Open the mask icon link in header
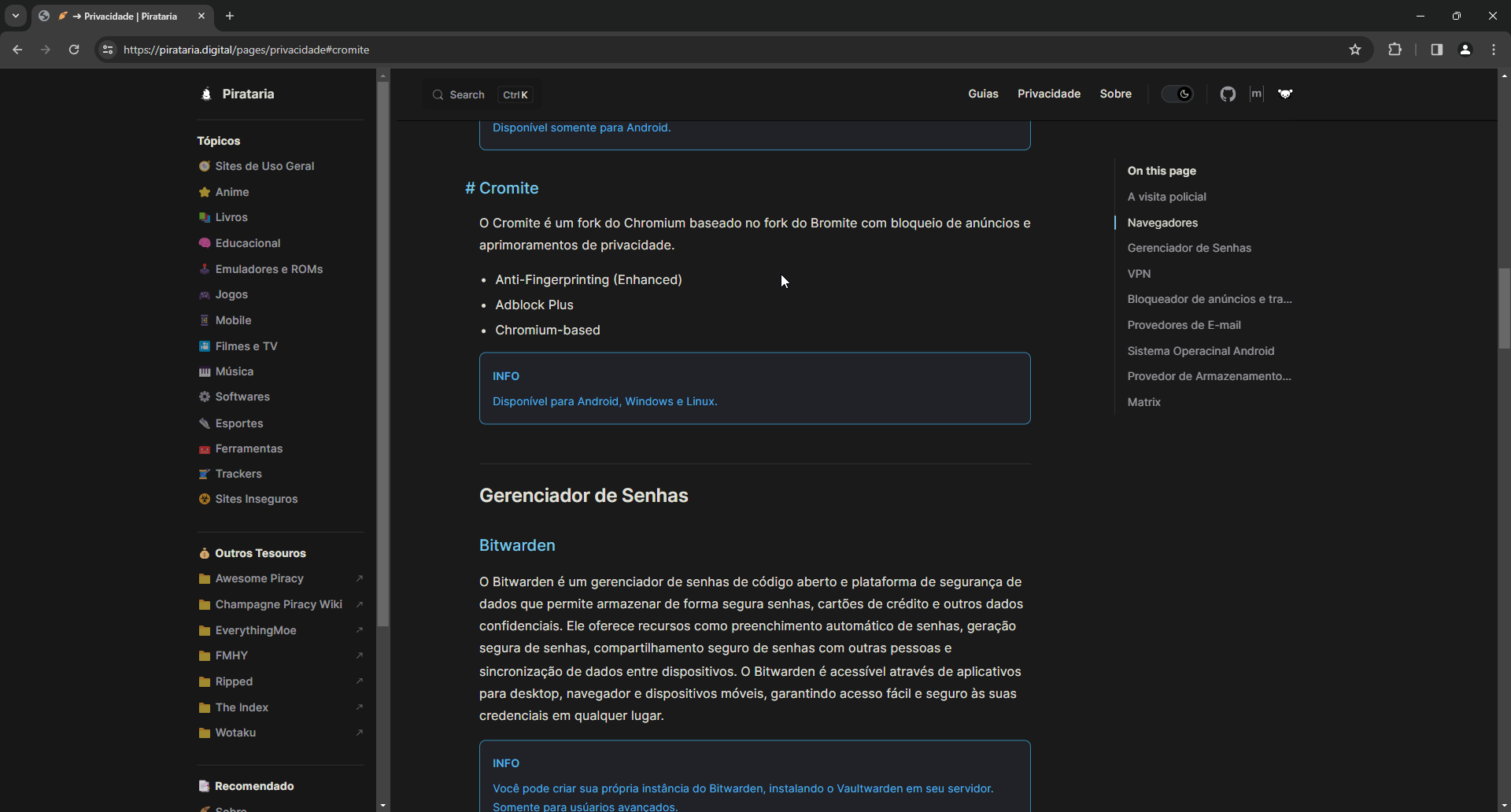The height and width of the screenshot is (812, 1511). tap(1285, 94)
